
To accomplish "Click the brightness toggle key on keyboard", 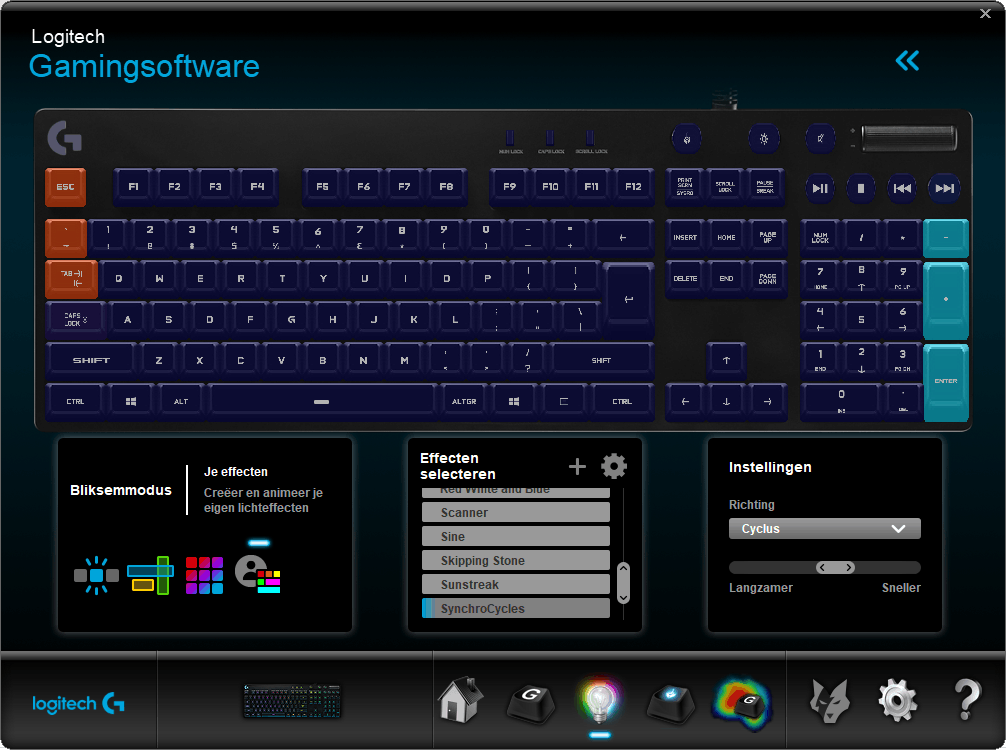I will pos(763,139).
